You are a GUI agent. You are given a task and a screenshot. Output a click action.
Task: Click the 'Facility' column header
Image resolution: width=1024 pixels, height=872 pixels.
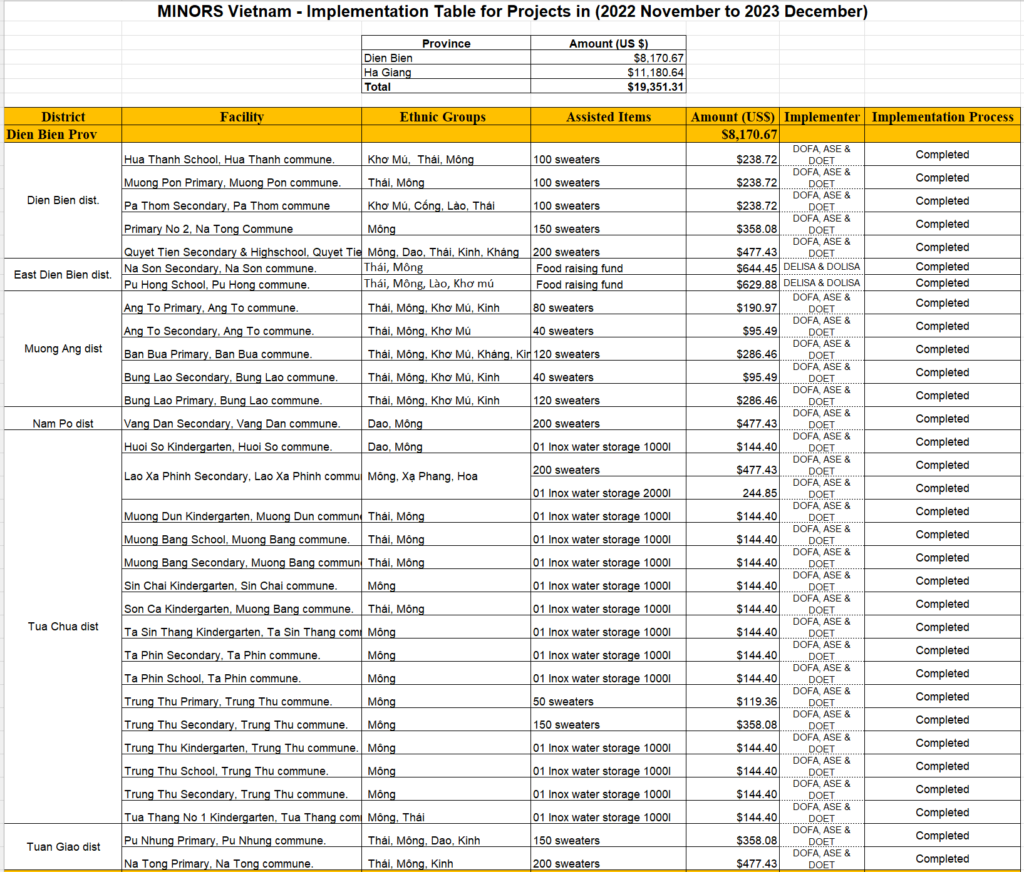[x=241, y=117]
